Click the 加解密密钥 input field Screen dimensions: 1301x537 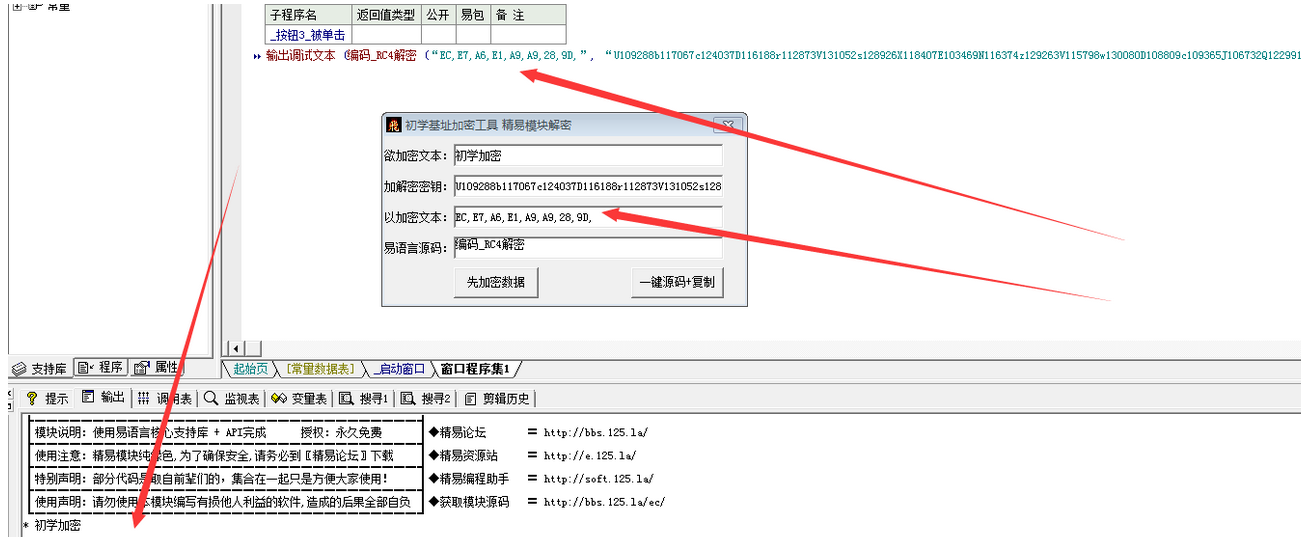[x=587, y=186]
